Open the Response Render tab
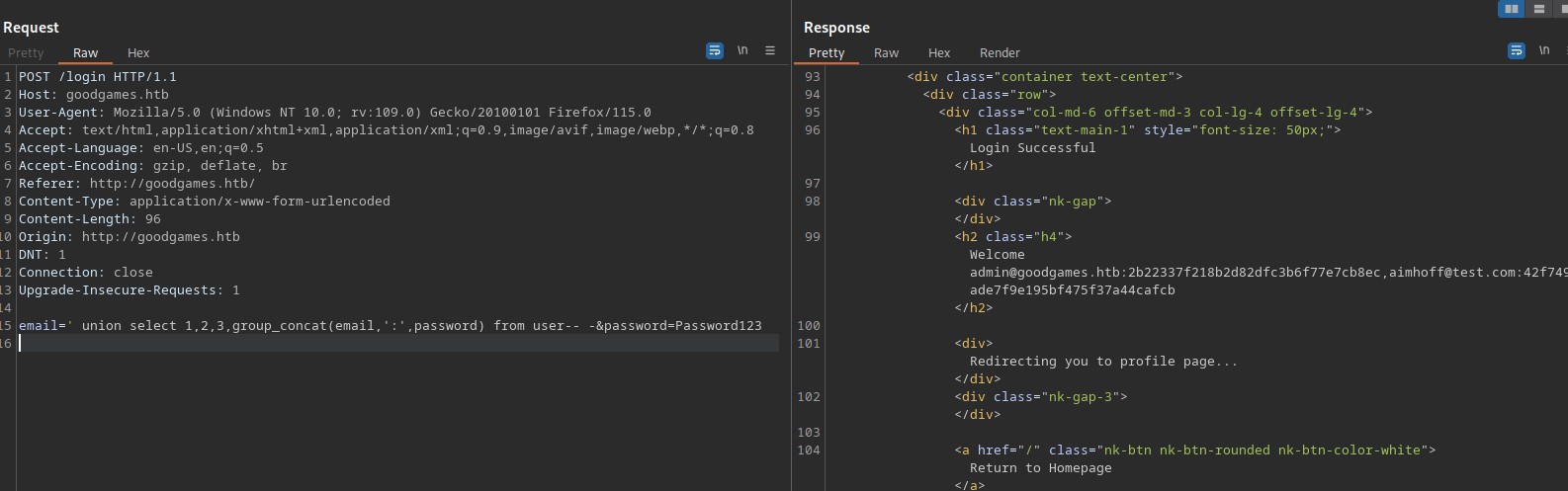1568x491 pixels. 1000,53
